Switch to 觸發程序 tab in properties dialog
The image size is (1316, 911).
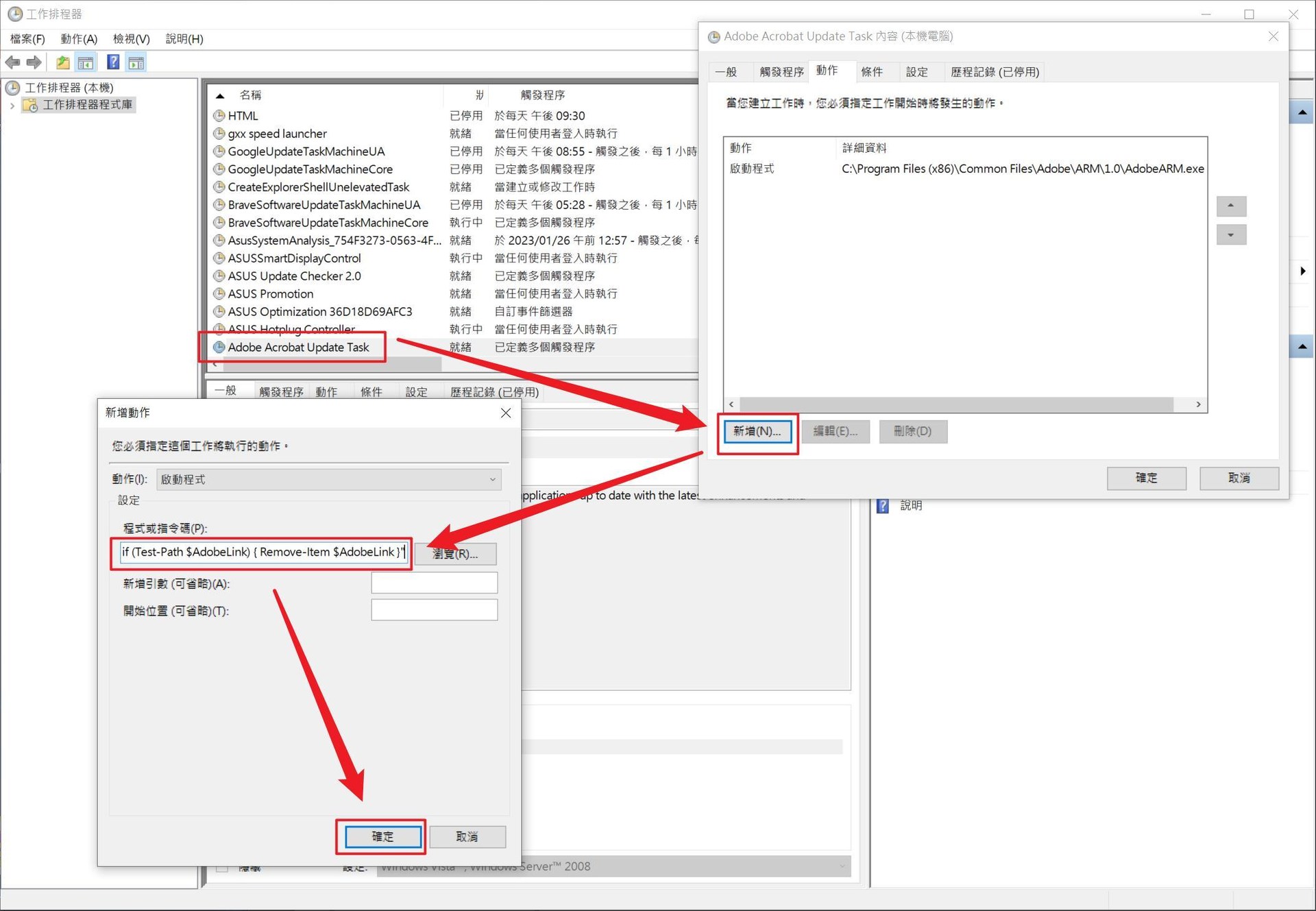(781, 72)
